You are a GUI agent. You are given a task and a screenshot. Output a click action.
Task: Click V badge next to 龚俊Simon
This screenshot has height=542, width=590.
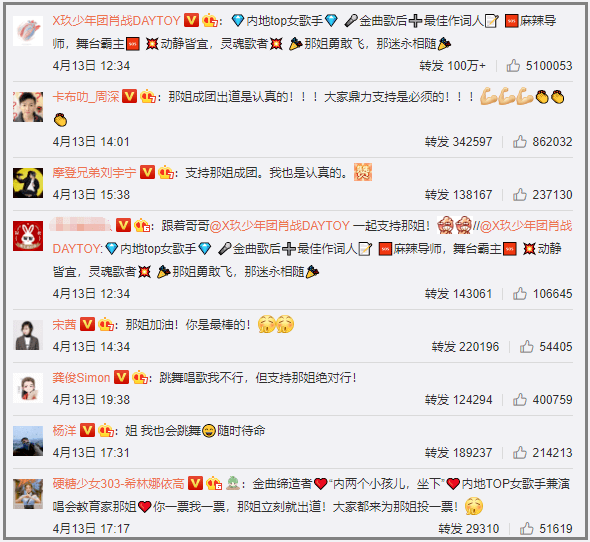[121, 377]
